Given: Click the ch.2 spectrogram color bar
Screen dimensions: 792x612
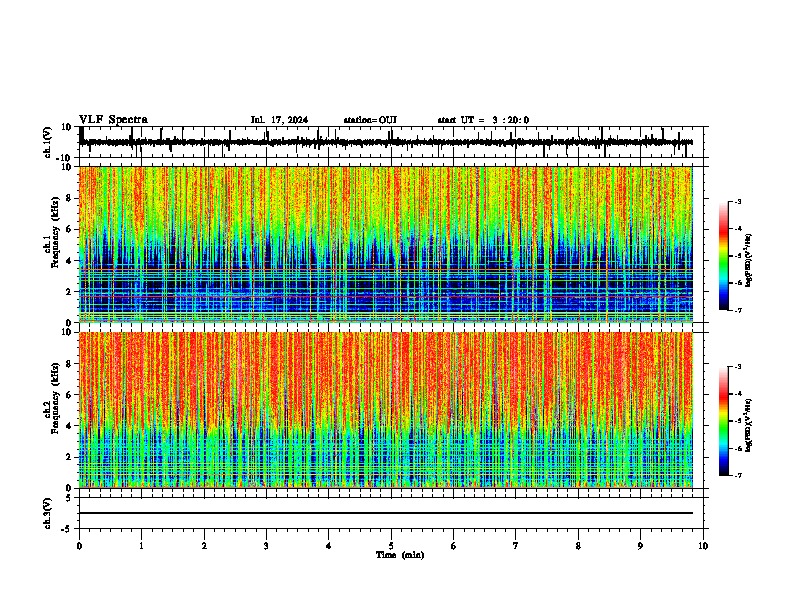Looking at the screenshot, I should point(724,421).
